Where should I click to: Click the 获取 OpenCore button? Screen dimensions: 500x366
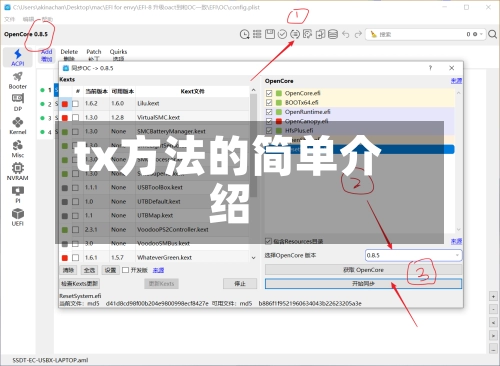pyautogui.click(x=363, y=270)
